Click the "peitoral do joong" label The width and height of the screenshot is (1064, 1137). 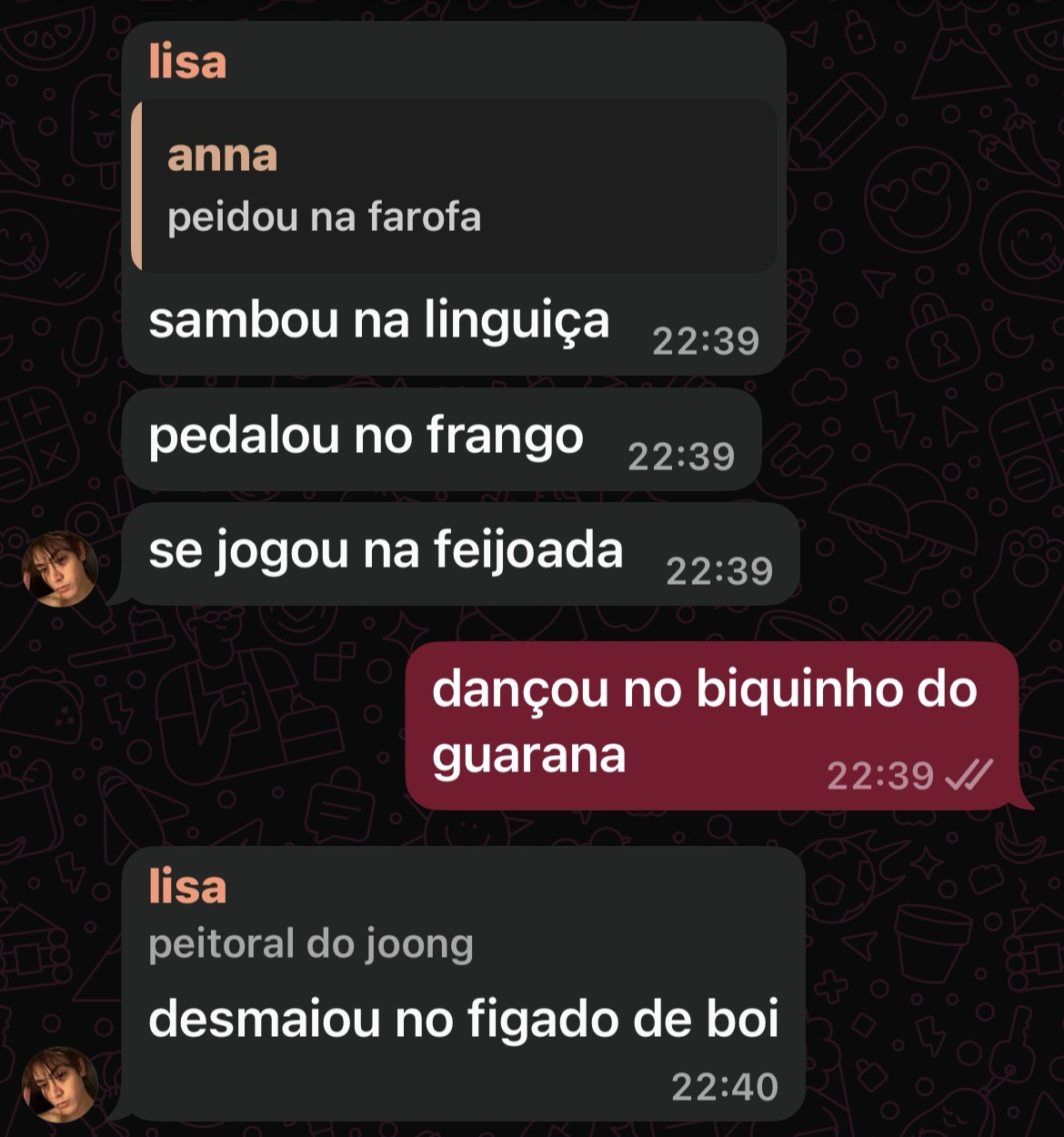click(x=311, y=943)
